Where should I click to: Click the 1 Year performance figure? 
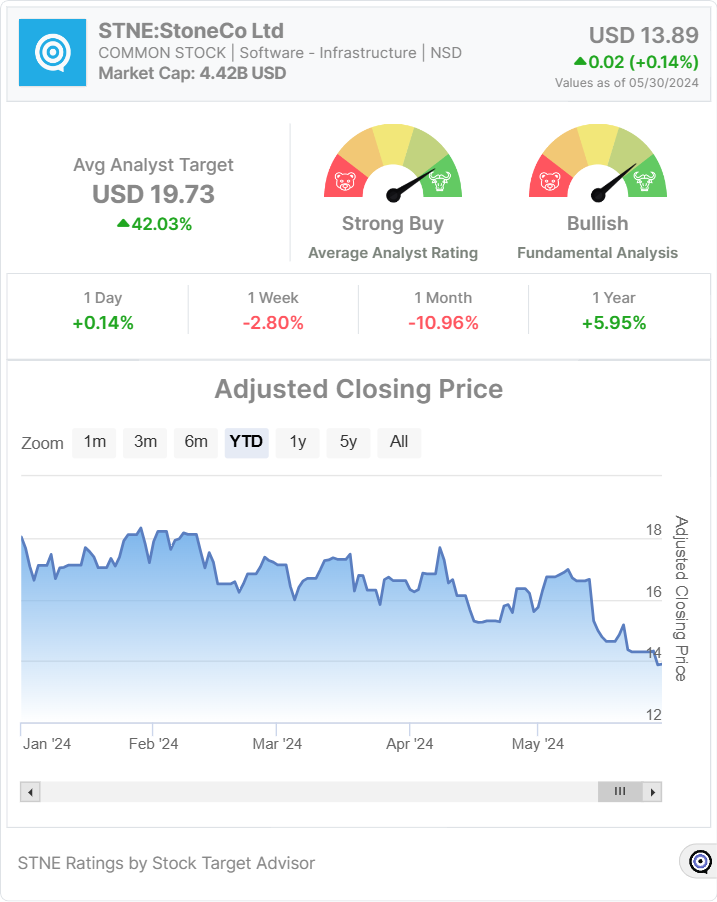pyautogui.click(x=612, y=323)
